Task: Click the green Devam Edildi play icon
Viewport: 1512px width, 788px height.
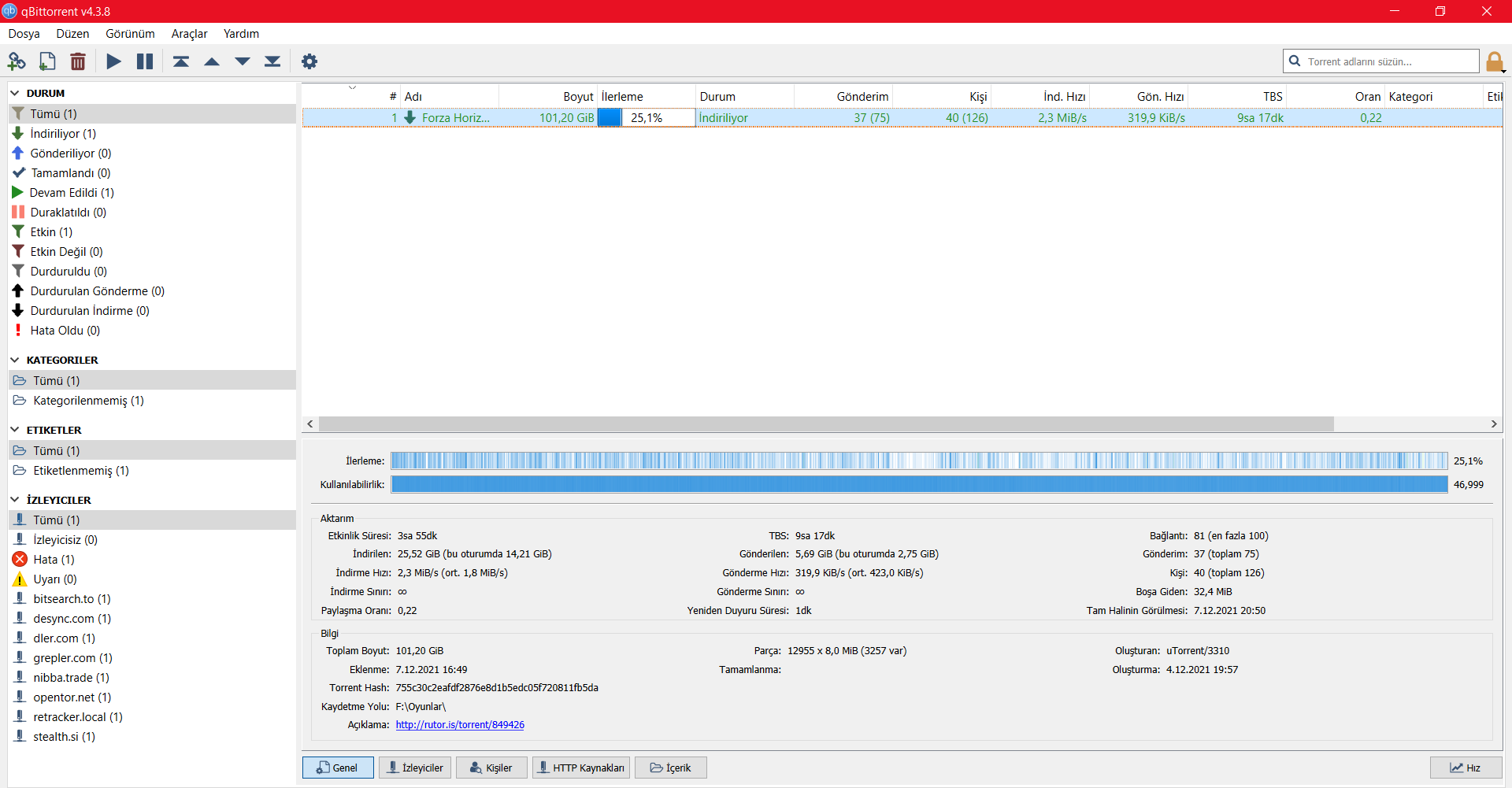Action: click(x=18, y=192)
